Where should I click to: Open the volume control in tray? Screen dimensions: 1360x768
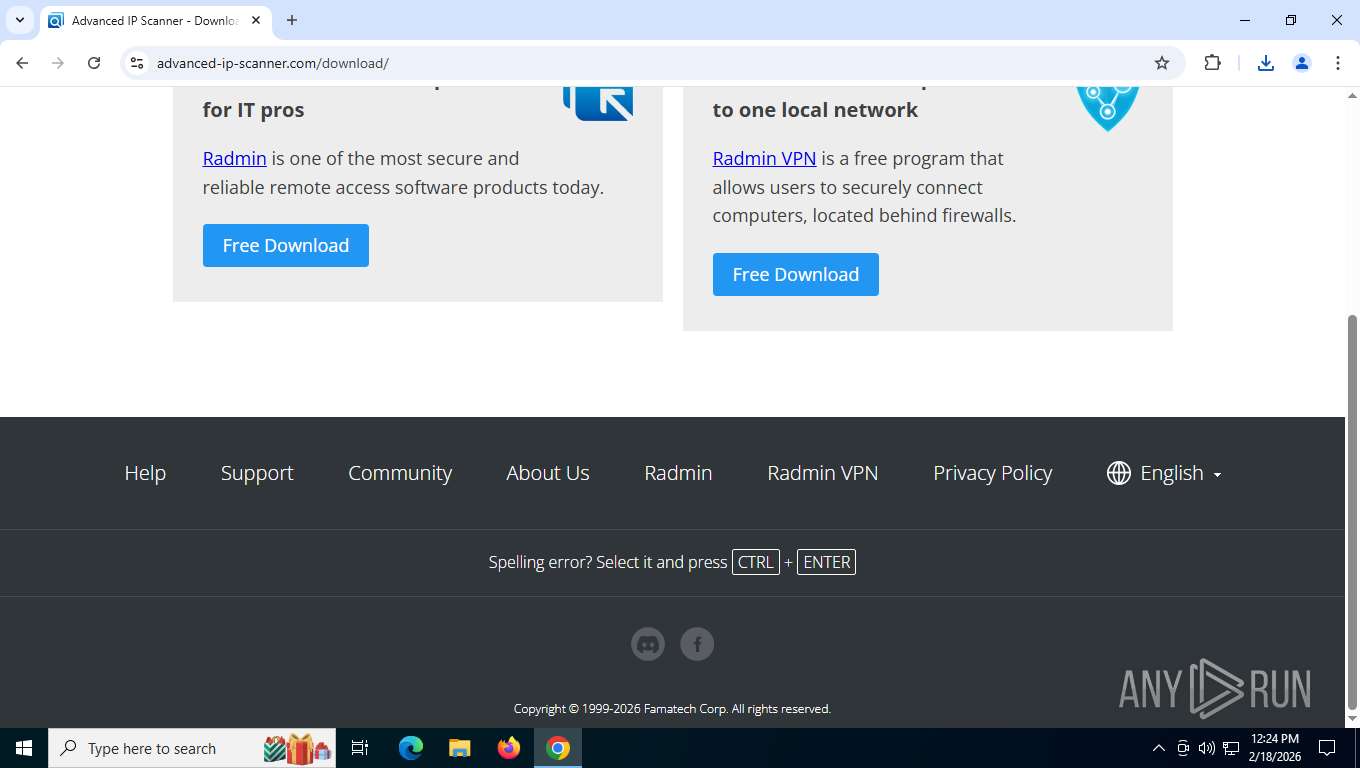(x=1207, y=748)
